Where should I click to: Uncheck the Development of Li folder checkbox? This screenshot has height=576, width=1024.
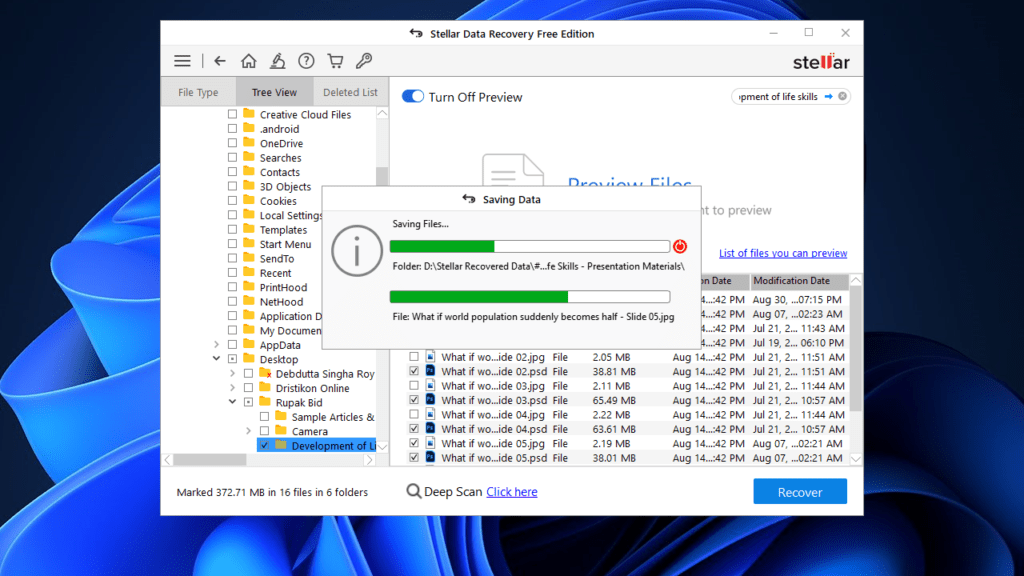click(x=264, y=445)
